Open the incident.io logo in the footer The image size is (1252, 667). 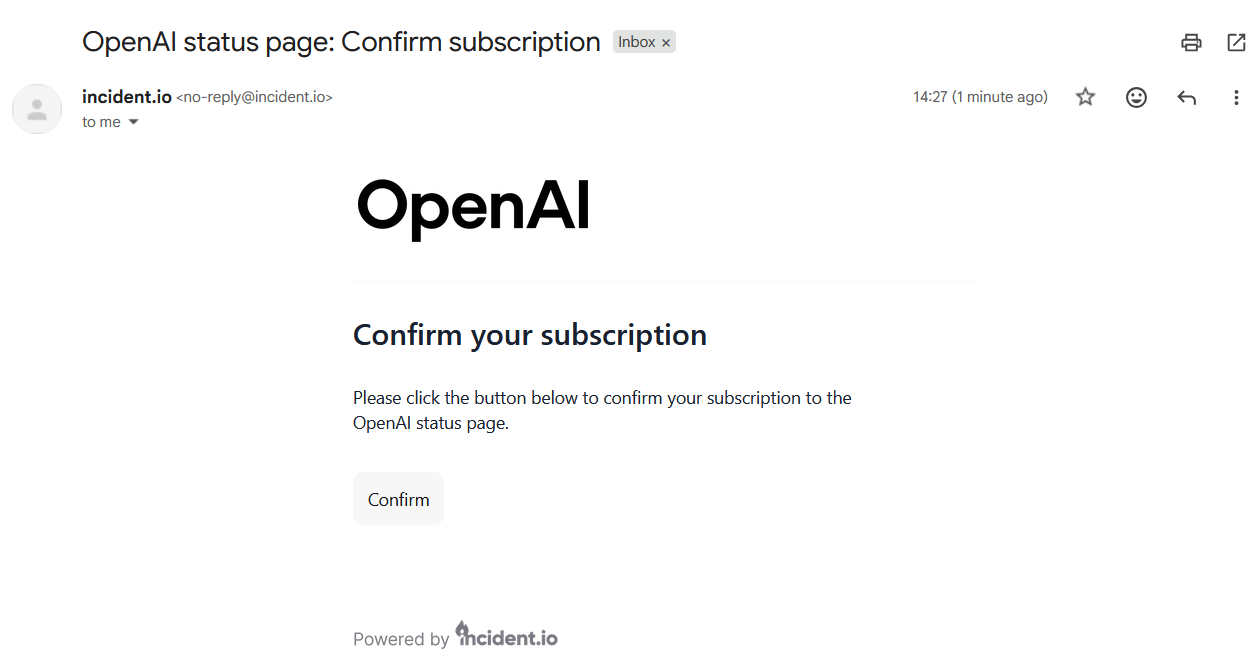[507, 636]
